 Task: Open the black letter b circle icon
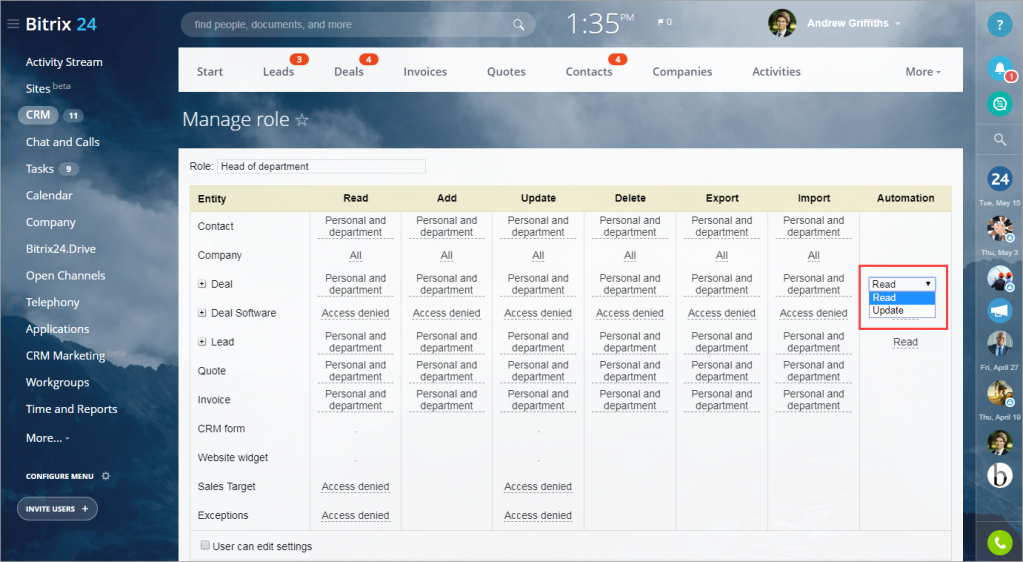pos(1000,475)
